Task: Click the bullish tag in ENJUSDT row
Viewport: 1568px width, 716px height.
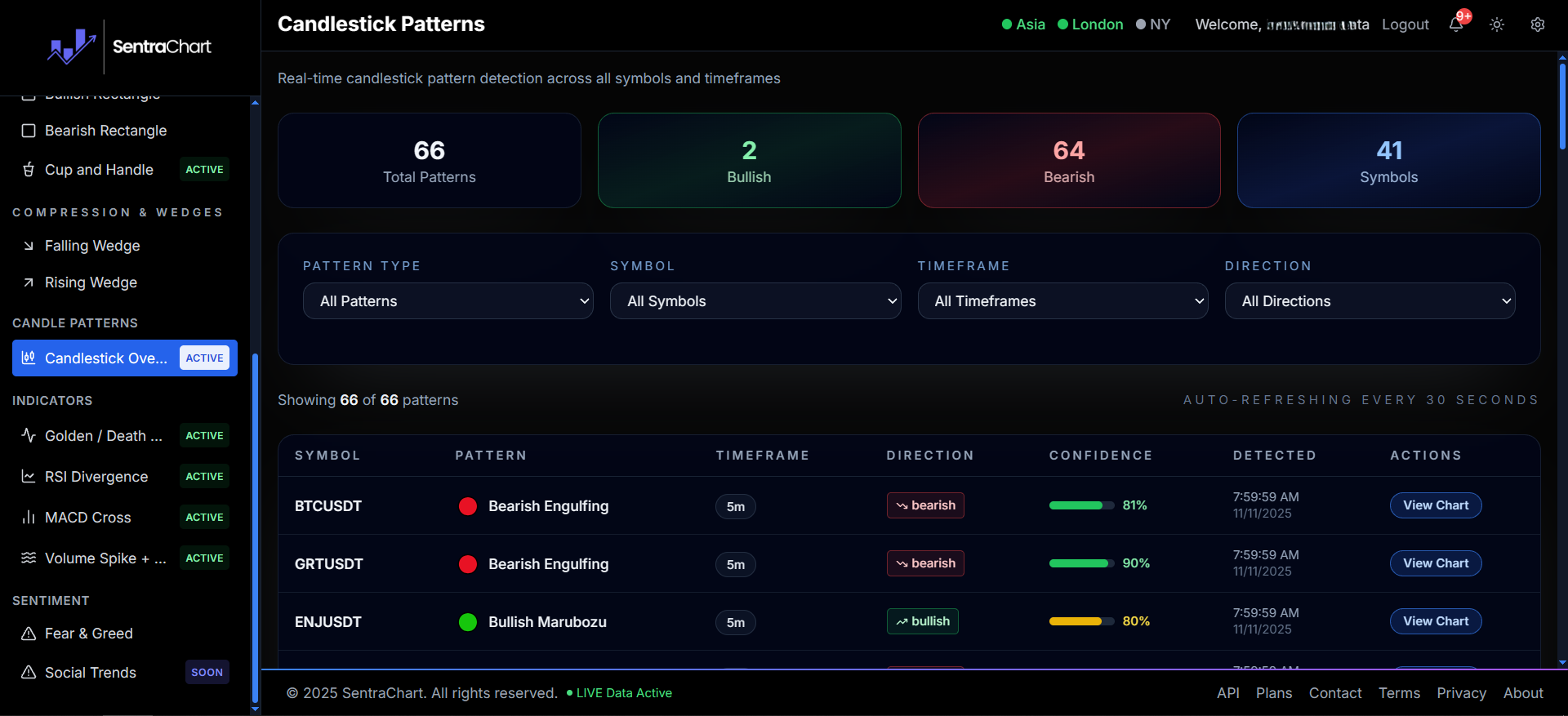Action: click(x=923, y=621)
